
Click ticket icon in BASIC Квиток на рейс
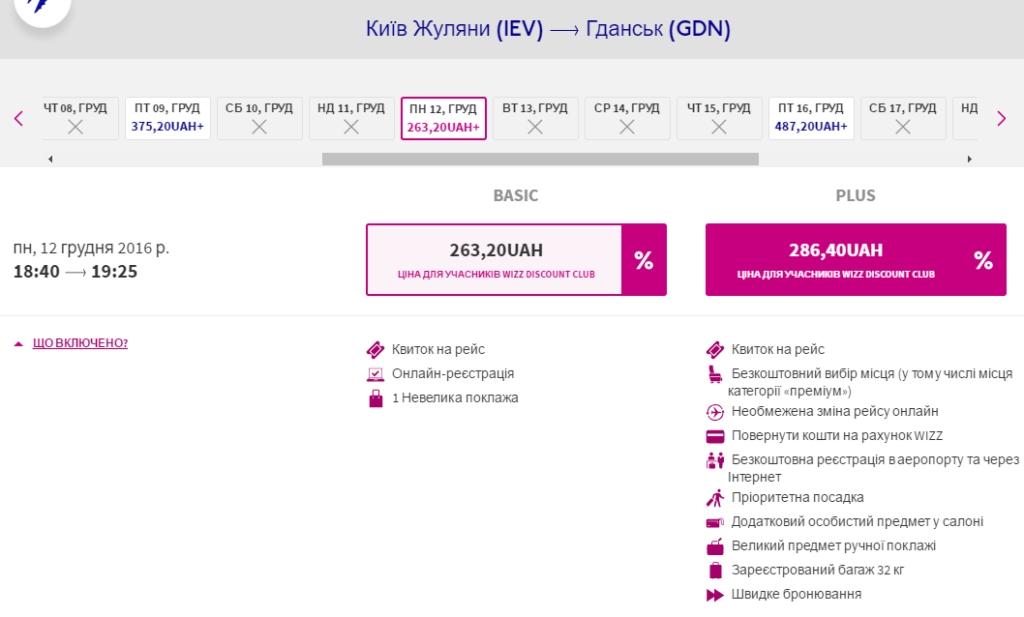click(x=376, y=350)
